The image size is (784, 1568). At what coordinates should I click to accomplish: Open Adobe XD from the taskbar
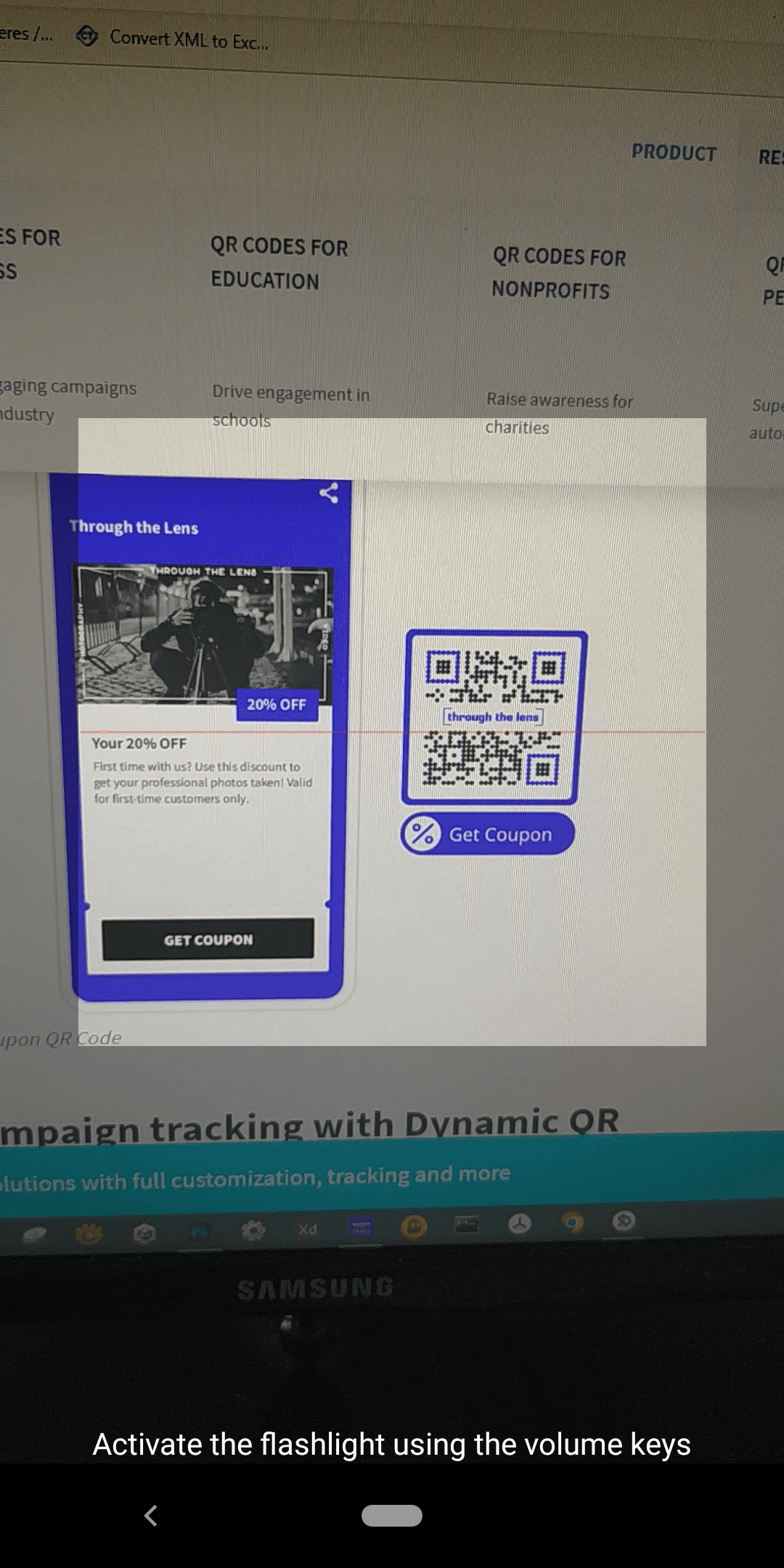308,1229
